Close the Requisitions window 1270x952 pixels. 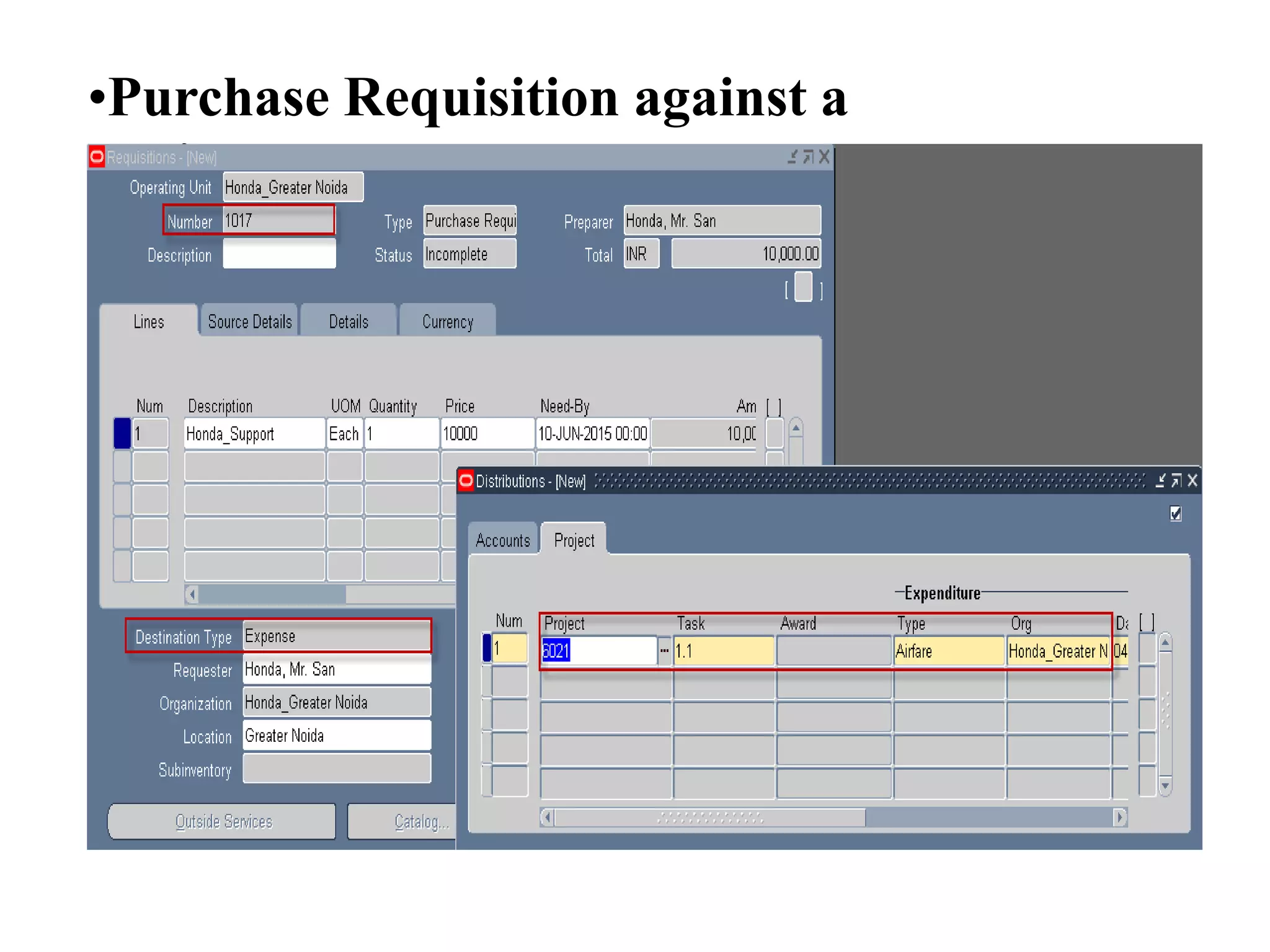[824, 157]
